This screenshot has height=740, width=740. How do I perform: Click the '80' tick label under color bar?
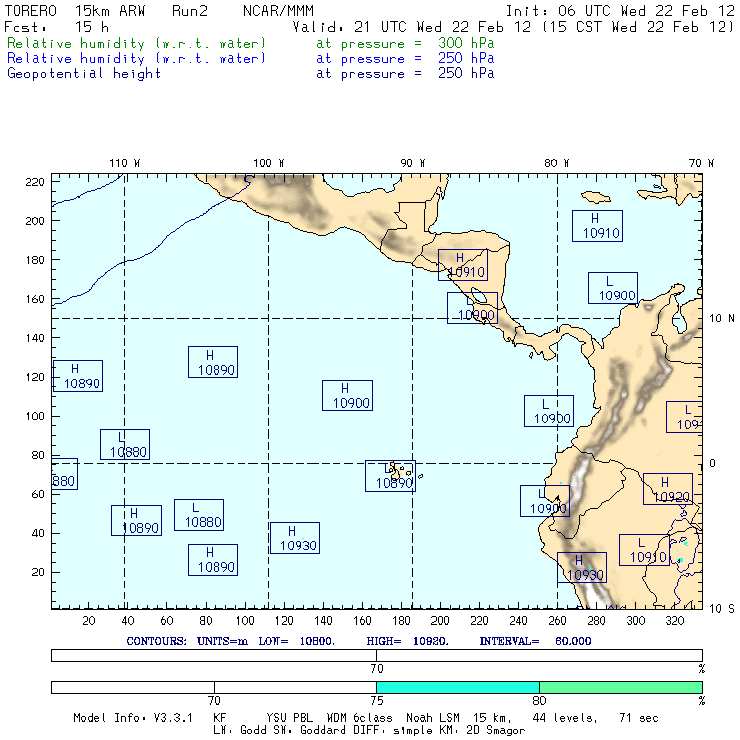[x=539, y=700]
